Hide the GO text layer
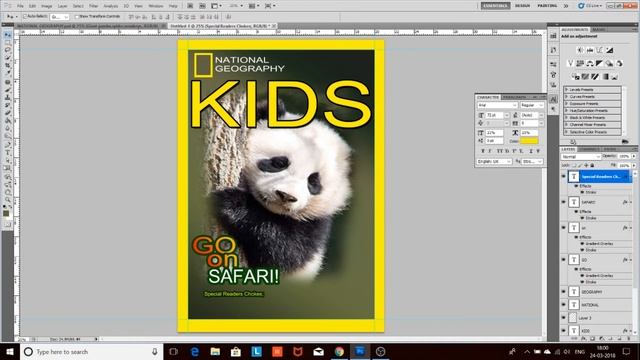Image resolution: width=640 pixels, height=360 pixels. [564, 260]
